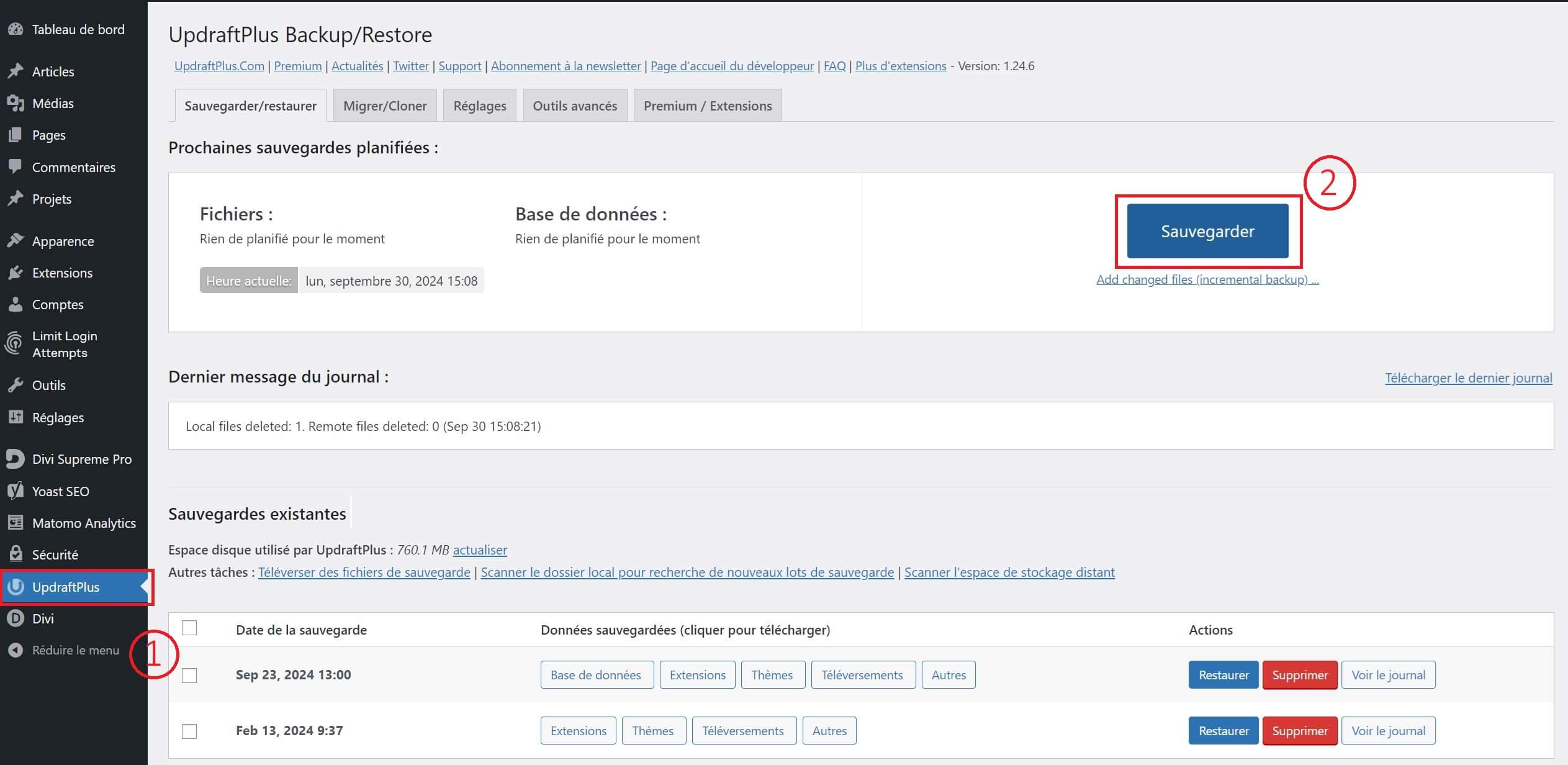Click the Yoast SEO icon
1568x765 pixels.
pos(16,491)
